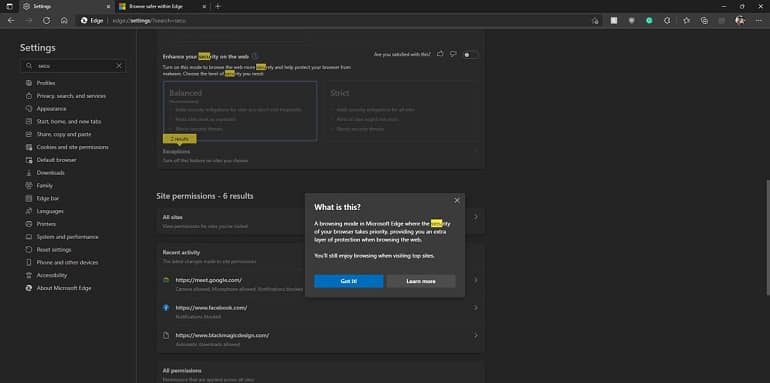Click thumbs up feedback icon
Screen dimensions: 770x383
click(x=440, y=54)
